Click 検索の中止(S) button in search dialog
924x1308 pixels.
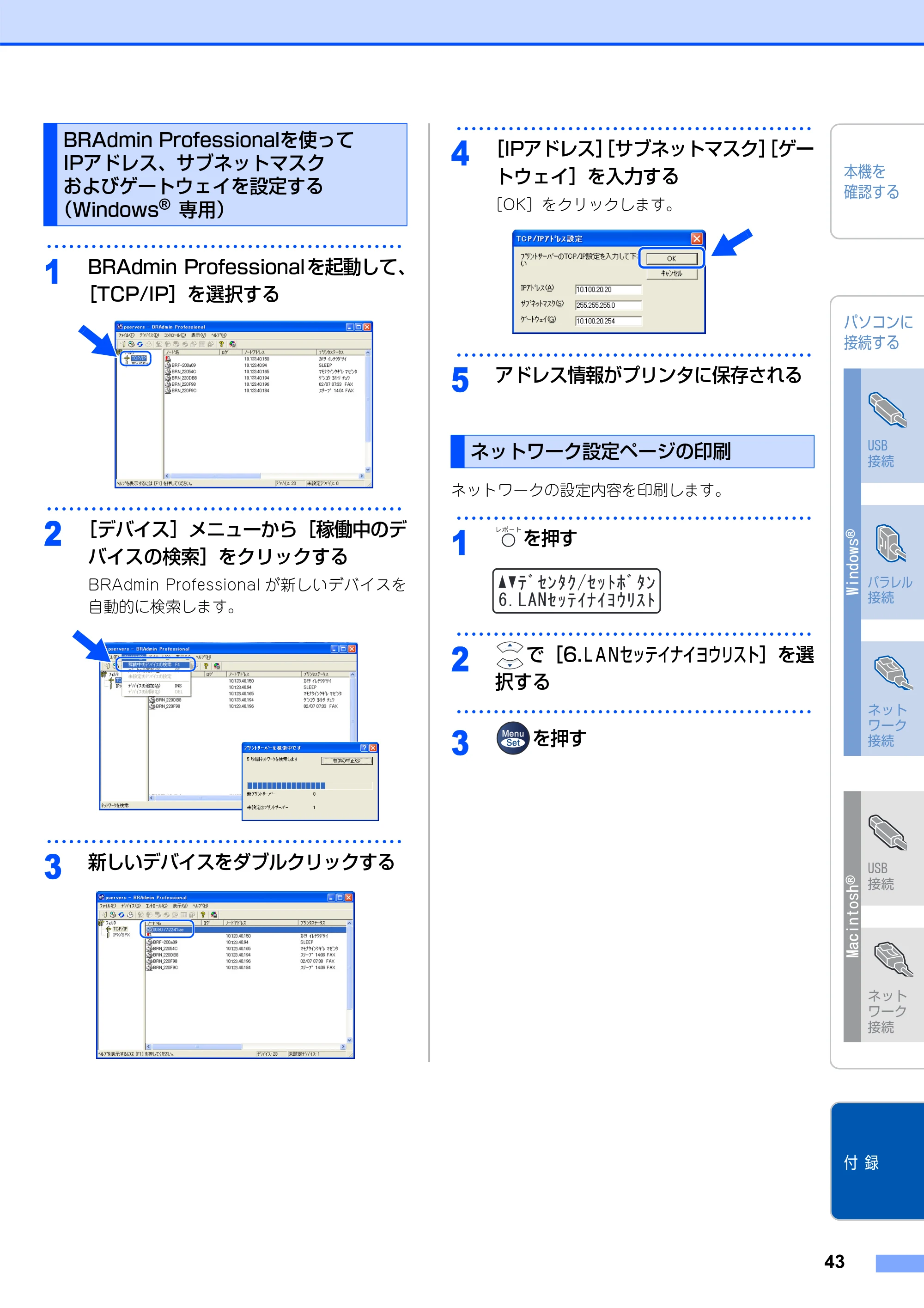click(x=346, y=760)
